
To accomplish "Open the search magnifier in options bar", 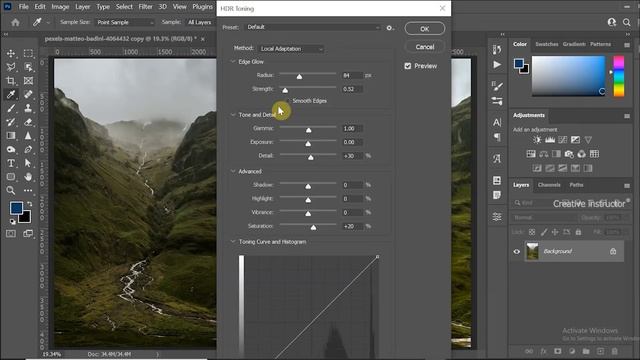I will [627, 22].
